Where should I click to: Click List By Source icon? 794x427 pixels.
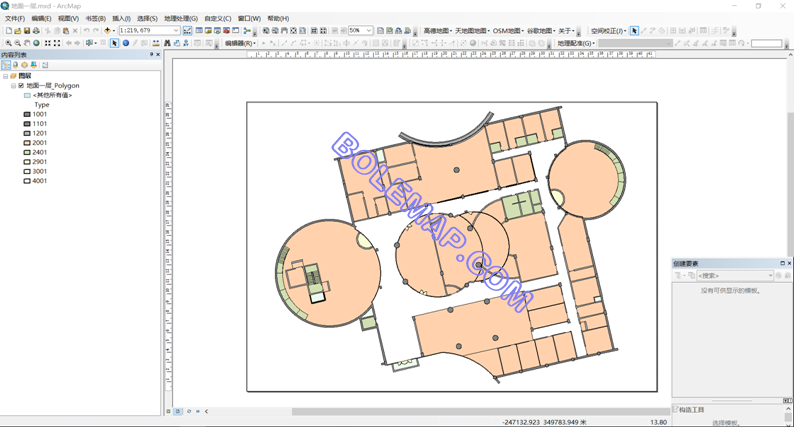click(15, 65)
